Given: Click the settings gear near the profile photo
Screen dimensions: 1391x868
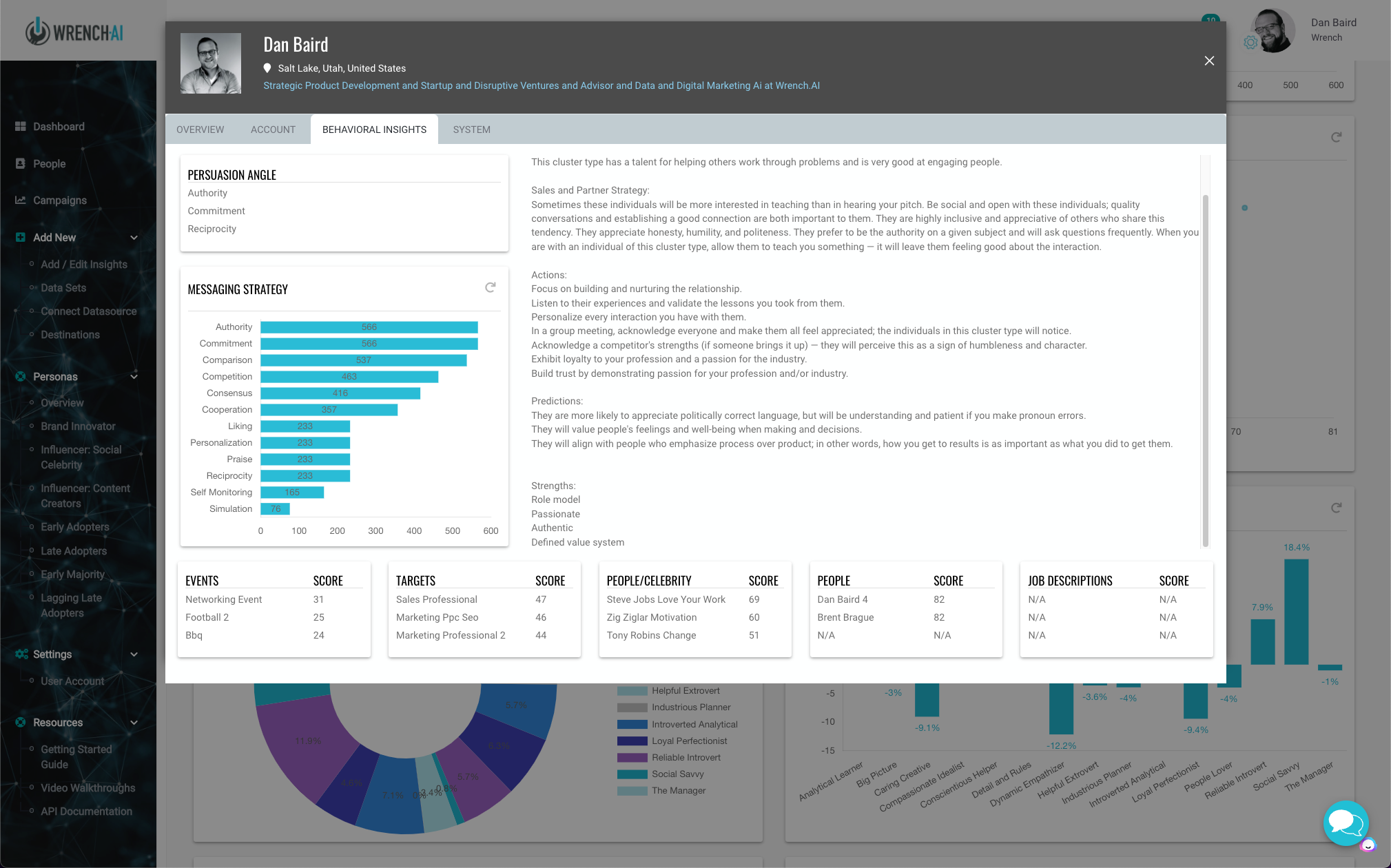Looking at the screenshot, I should tap(1250, 43).
